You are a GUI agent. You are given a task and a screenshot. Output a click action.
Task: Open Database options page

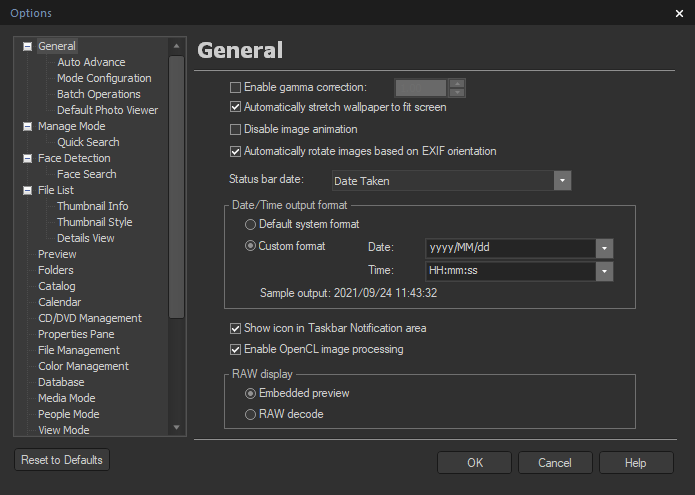[x=61, y=382]
